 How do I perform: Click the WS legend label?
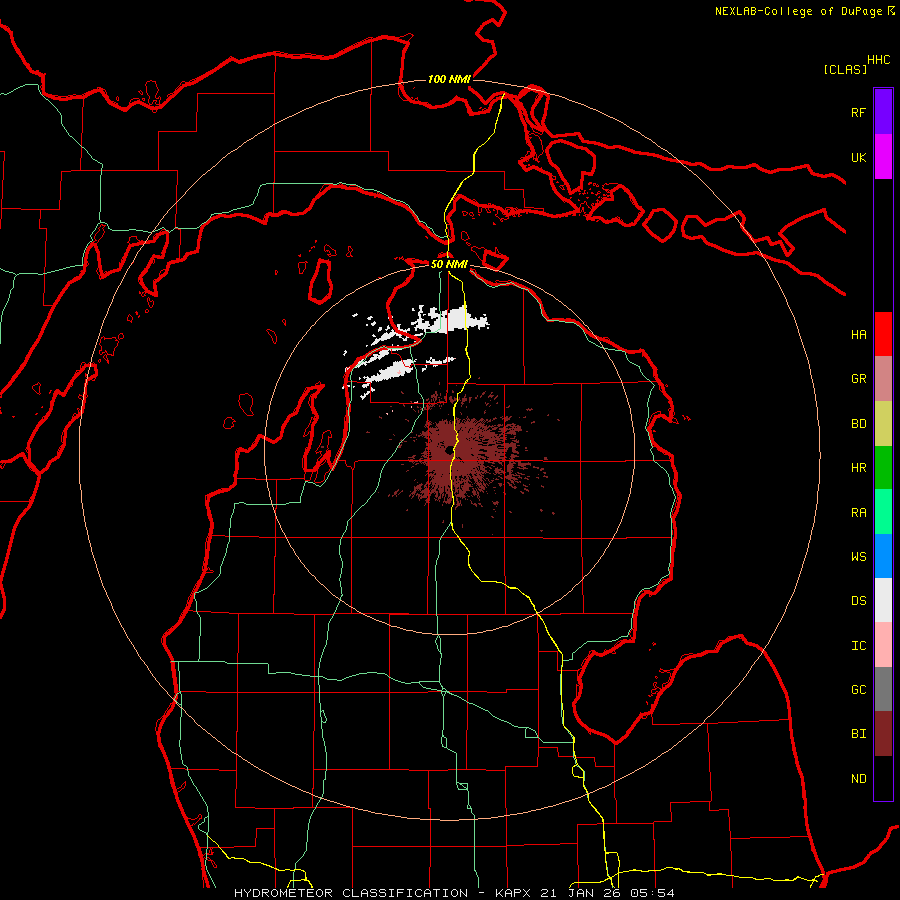pos(858,557)
